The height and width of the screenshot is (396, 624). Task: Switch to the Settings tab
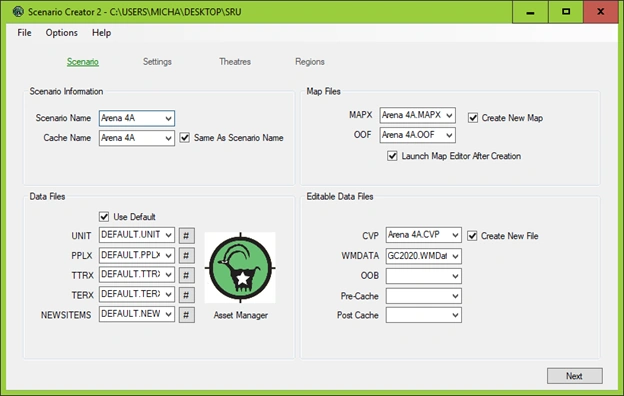coord(157,62)
